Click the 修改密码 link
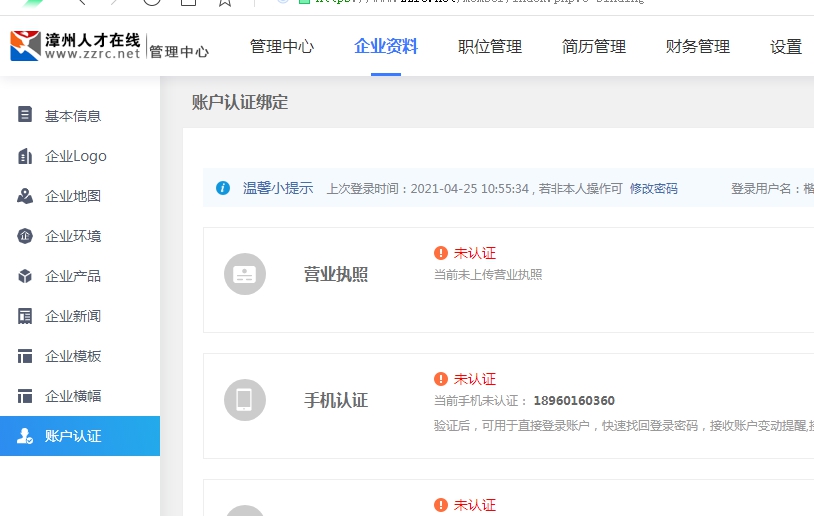The width and height of the screenshot is (814, 516). pos(653,188)
